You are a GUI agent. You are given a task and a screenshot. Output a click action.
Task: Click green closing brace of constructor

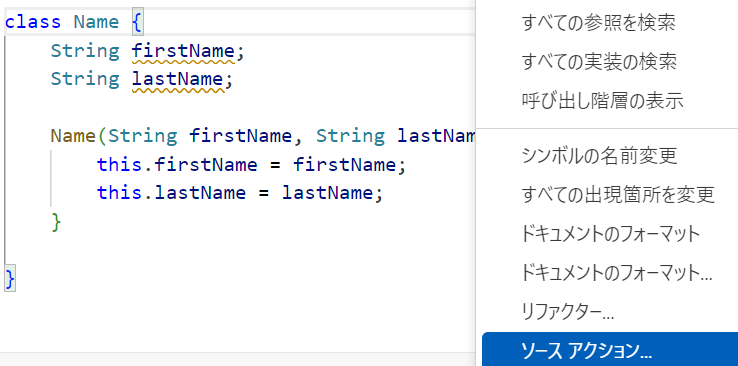pyautogui.click(x=56, y=222)
